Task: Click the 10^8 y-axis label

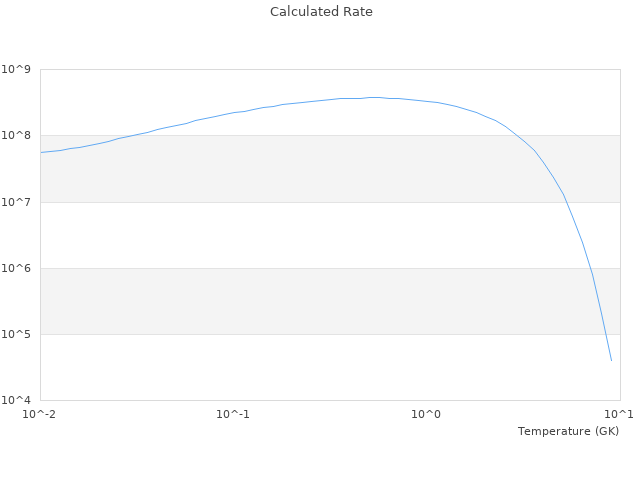Action: pos(18,135)
